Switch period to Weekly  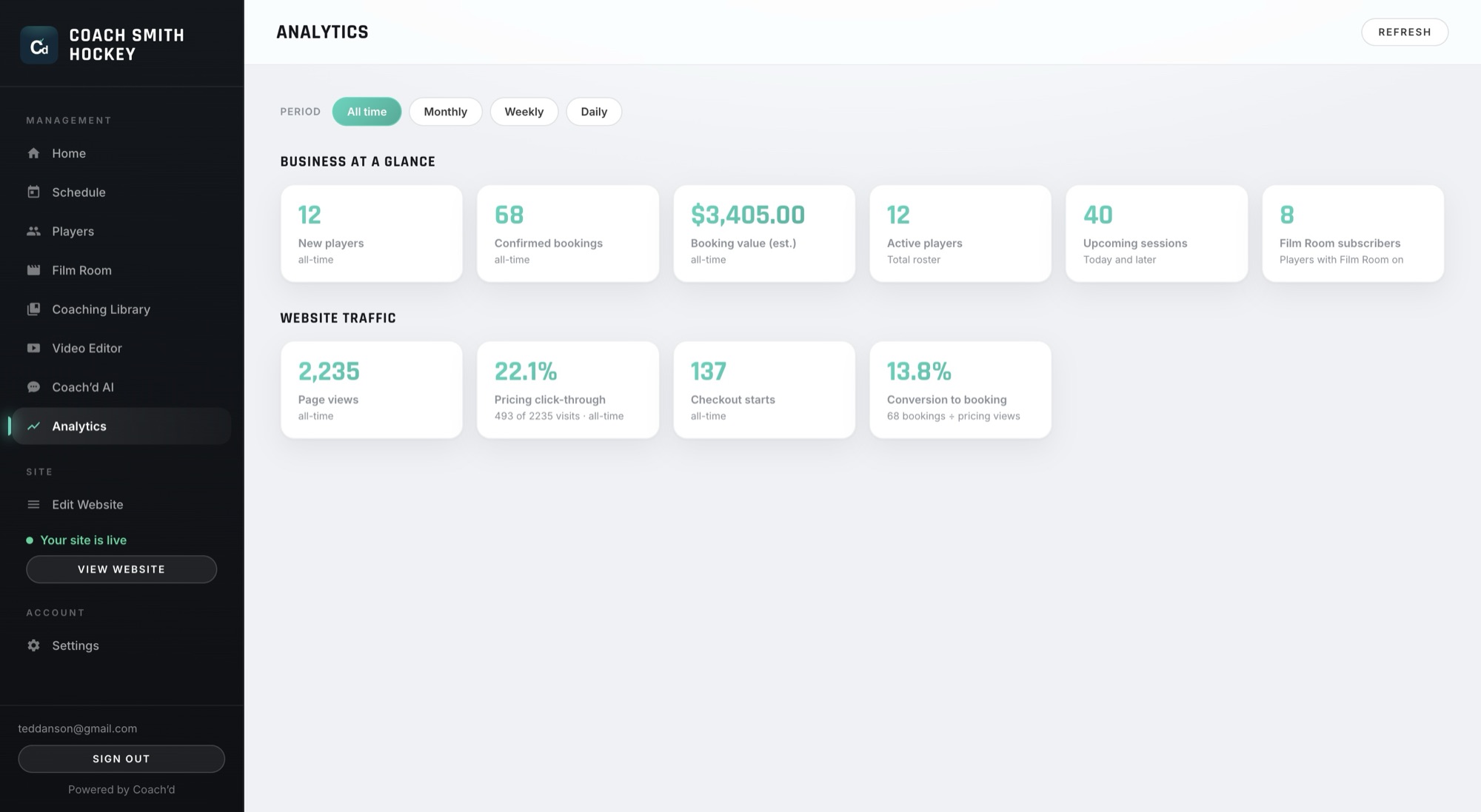(524, 112)
